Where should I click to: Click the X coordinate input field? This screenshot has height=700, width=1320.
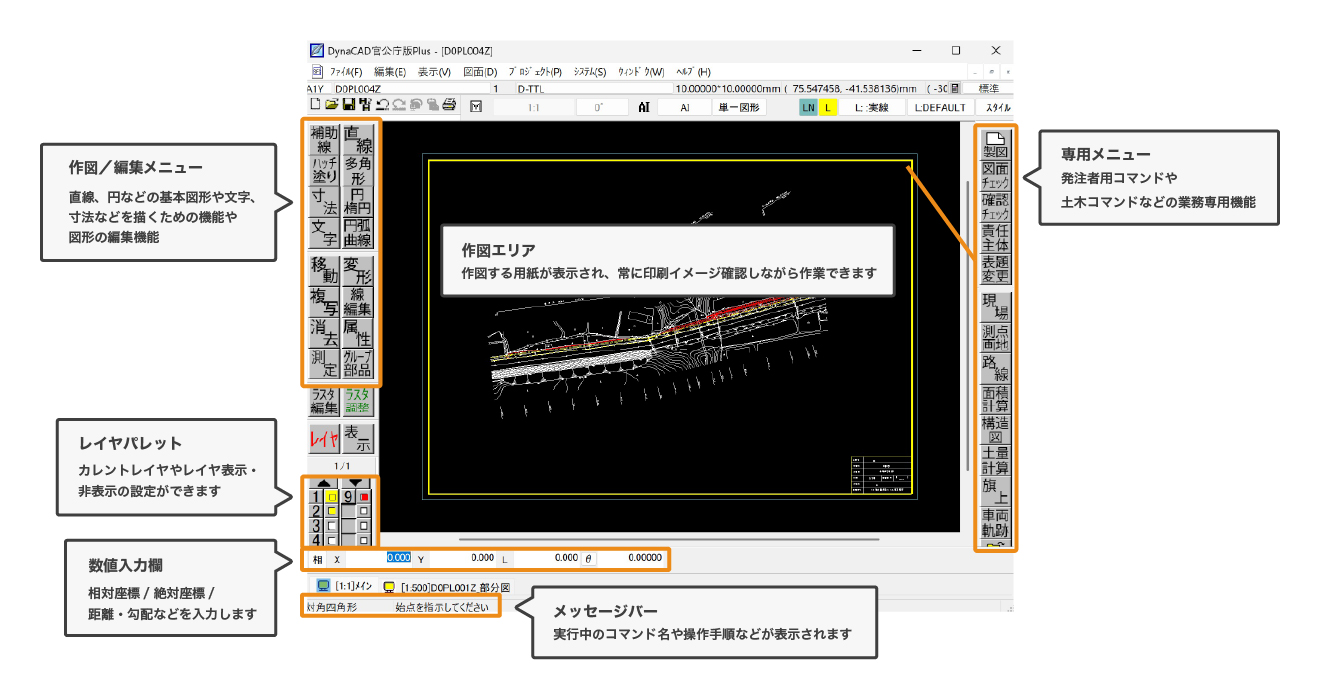pos(379,558)
